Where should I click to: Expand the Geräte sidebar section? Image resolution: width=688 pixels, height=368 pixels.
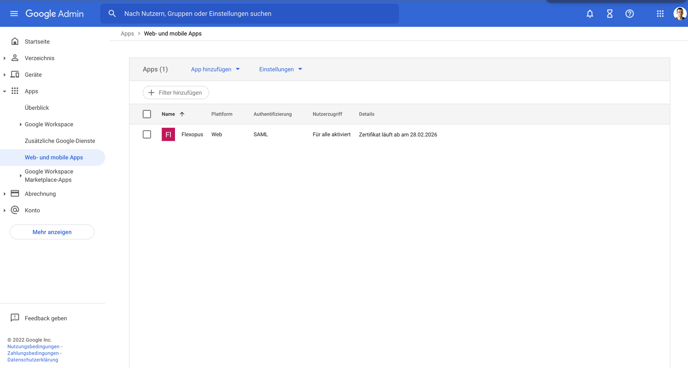point(4,75)
